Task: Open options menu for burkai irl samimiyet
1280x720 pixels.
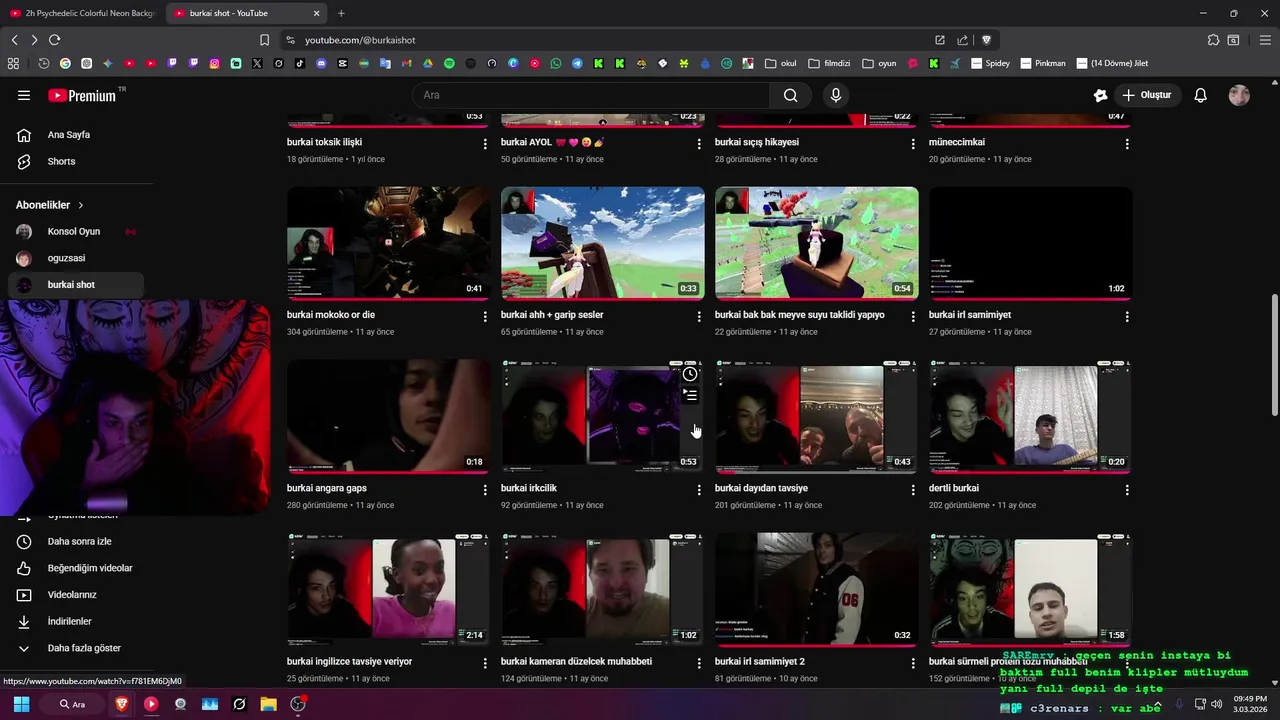Action: [x=1127, y=317]
